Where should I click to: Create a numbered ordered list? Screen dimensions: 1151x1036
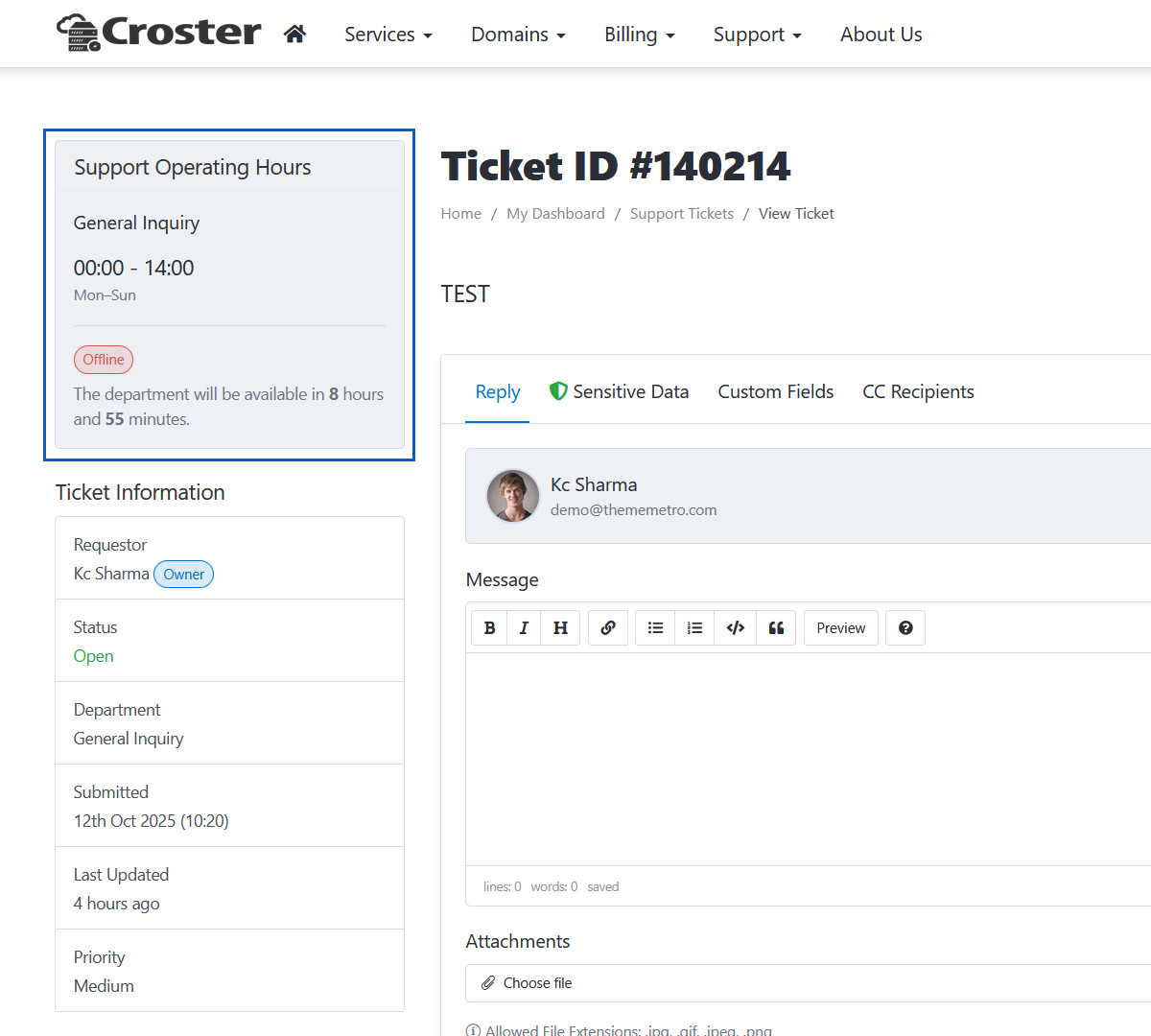click(695, 628)
